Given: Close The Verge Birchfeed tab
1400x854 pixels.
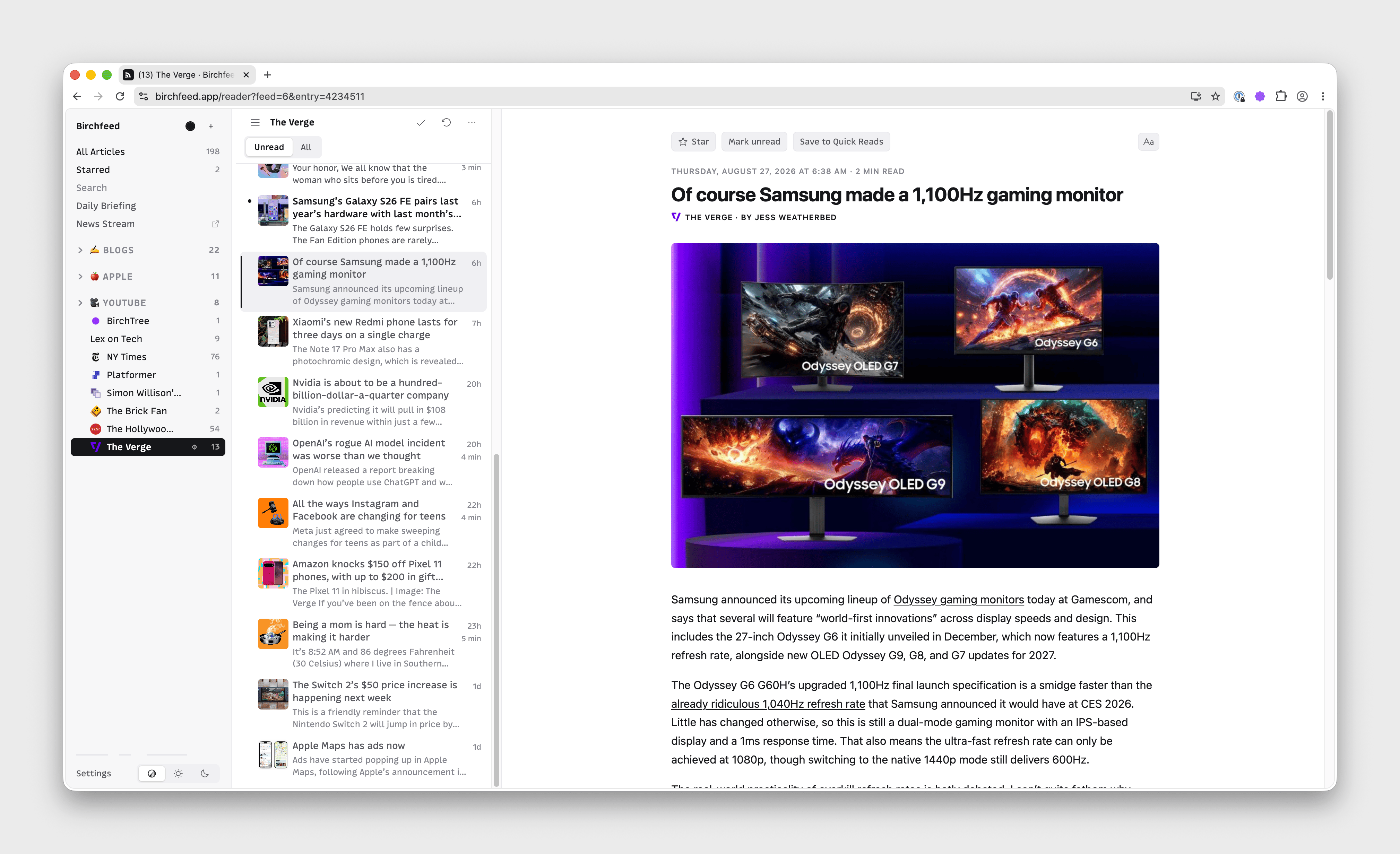Looking at the screenshot, I should point(246,75).
